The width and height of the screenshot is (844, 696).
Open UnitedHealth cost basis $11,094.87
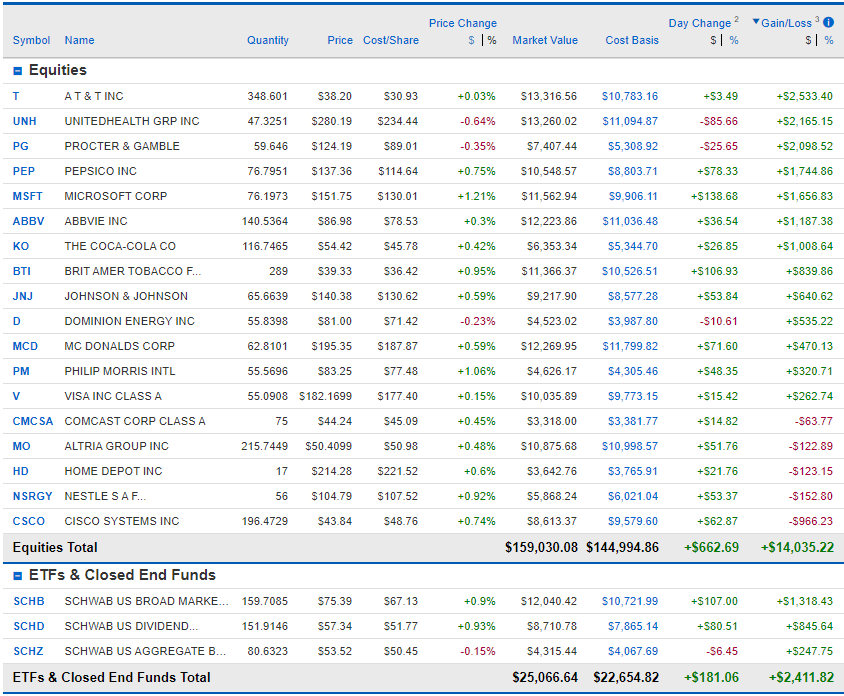coord(630,122)
